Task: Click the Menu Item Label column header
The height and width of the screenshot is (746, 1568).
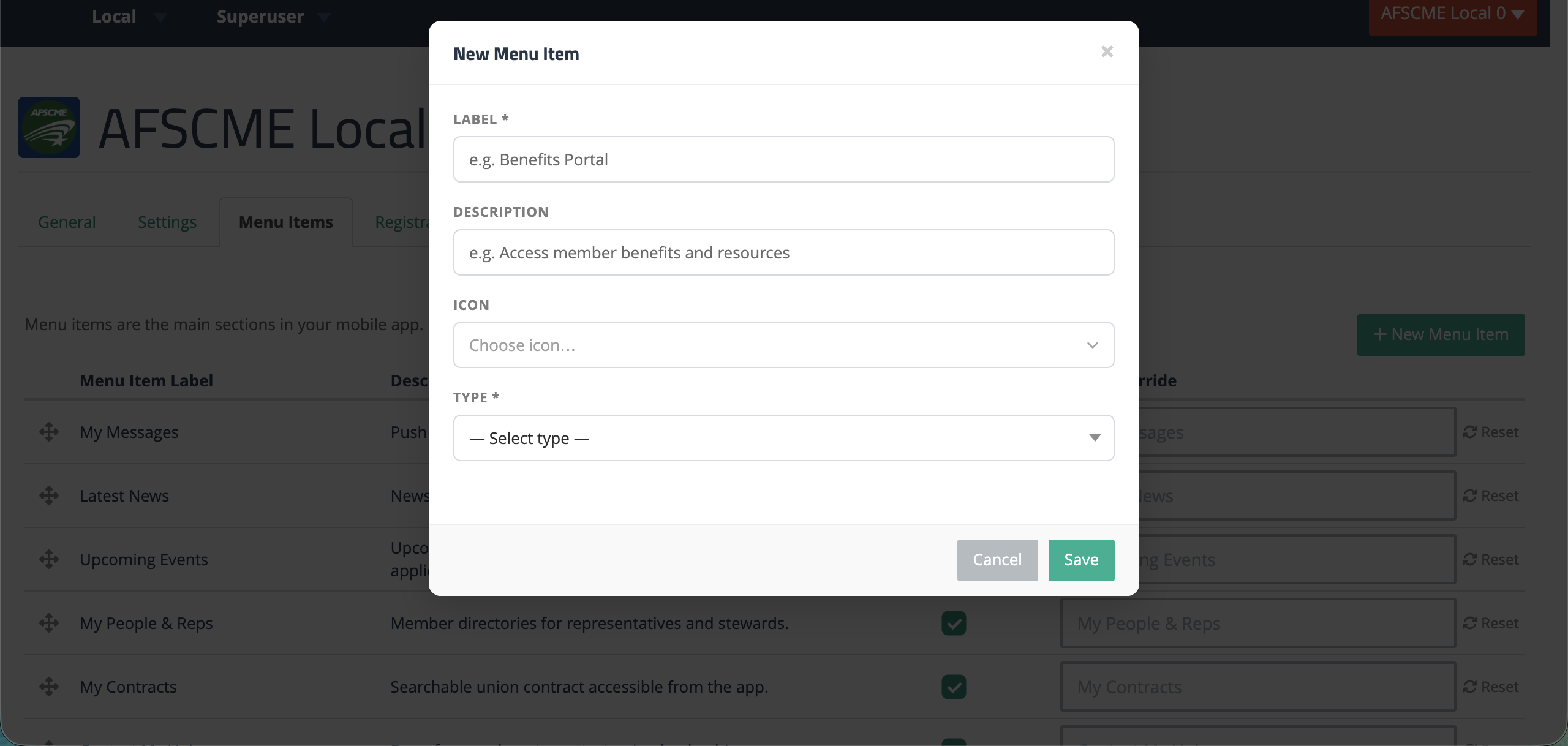Action: click(146, 380)
